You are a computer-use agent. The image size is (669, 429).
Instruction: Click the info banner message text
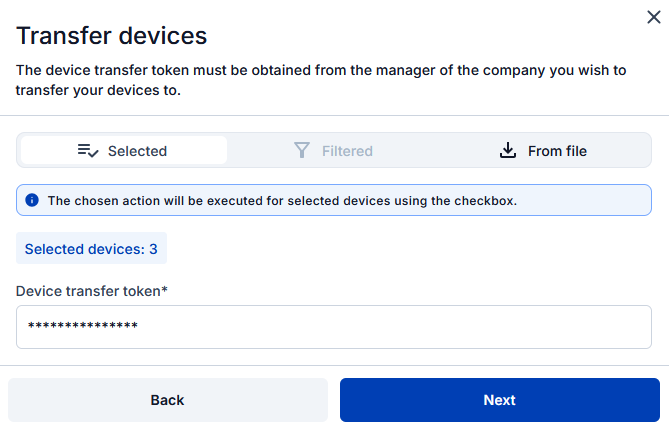click(282, 200)
